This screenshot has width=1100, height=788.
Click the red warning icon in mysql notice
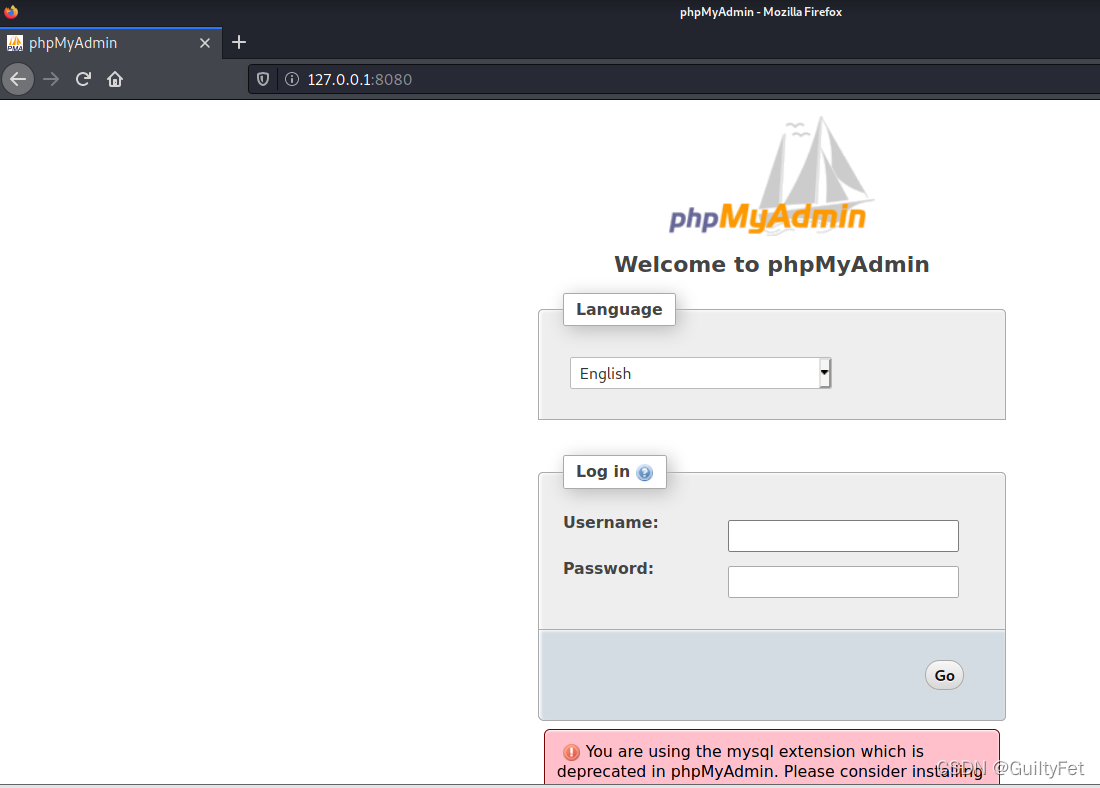coord(571,752)
